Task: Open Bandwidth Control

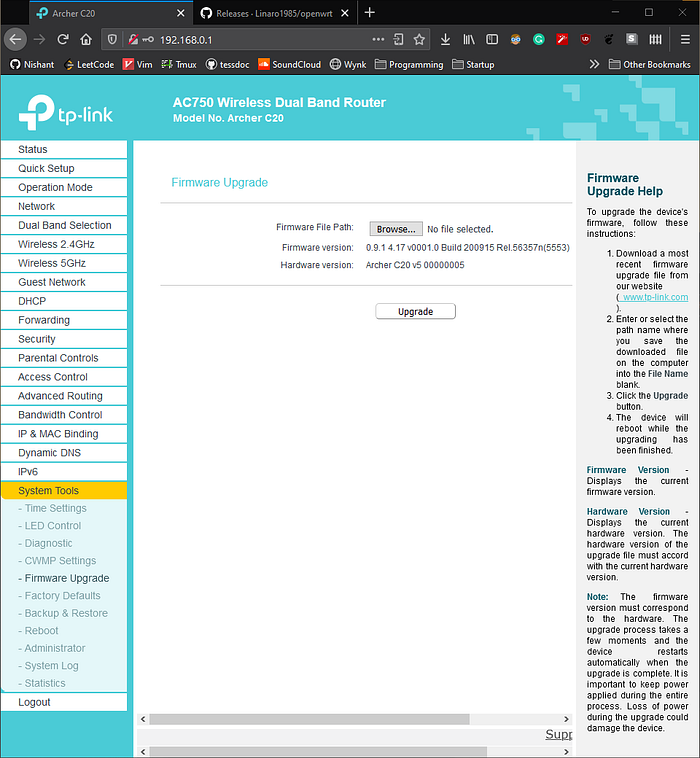Action: (64, 415)
